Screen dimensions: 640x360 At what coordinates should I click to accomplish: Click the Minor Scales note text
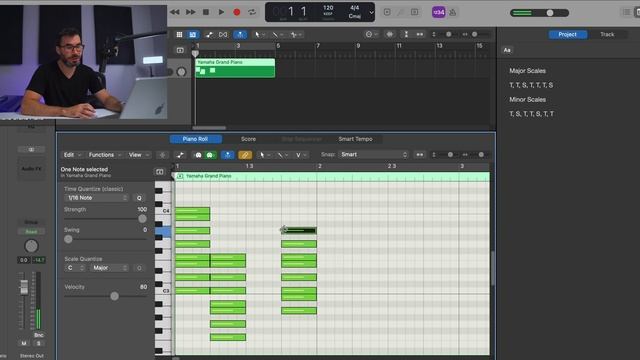point(527,99)
